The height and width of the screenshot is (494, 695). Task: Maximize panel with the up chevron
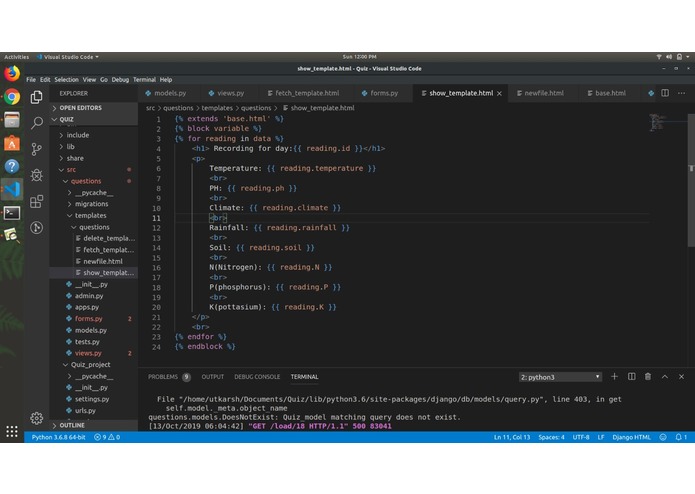(665, 377)
